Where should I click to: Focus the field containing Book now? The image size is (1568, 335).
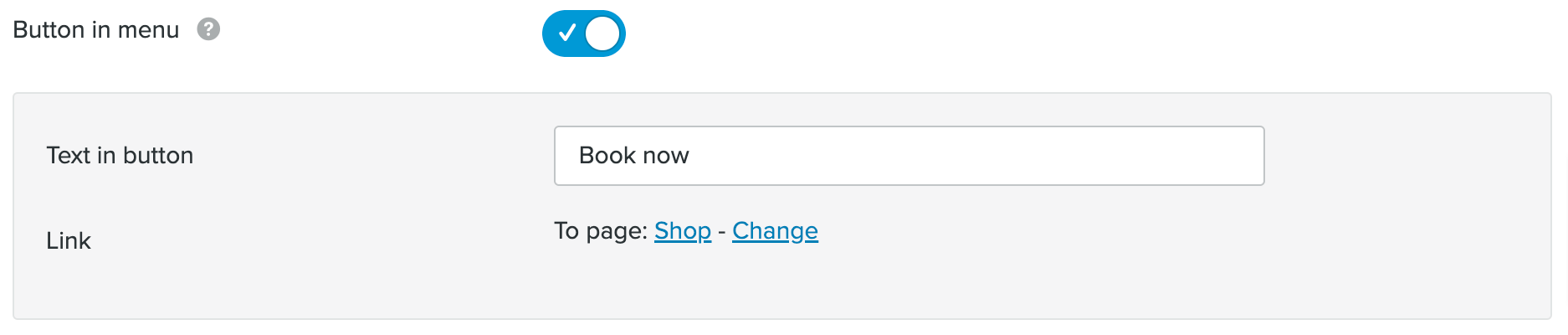(x=908, y=156)
